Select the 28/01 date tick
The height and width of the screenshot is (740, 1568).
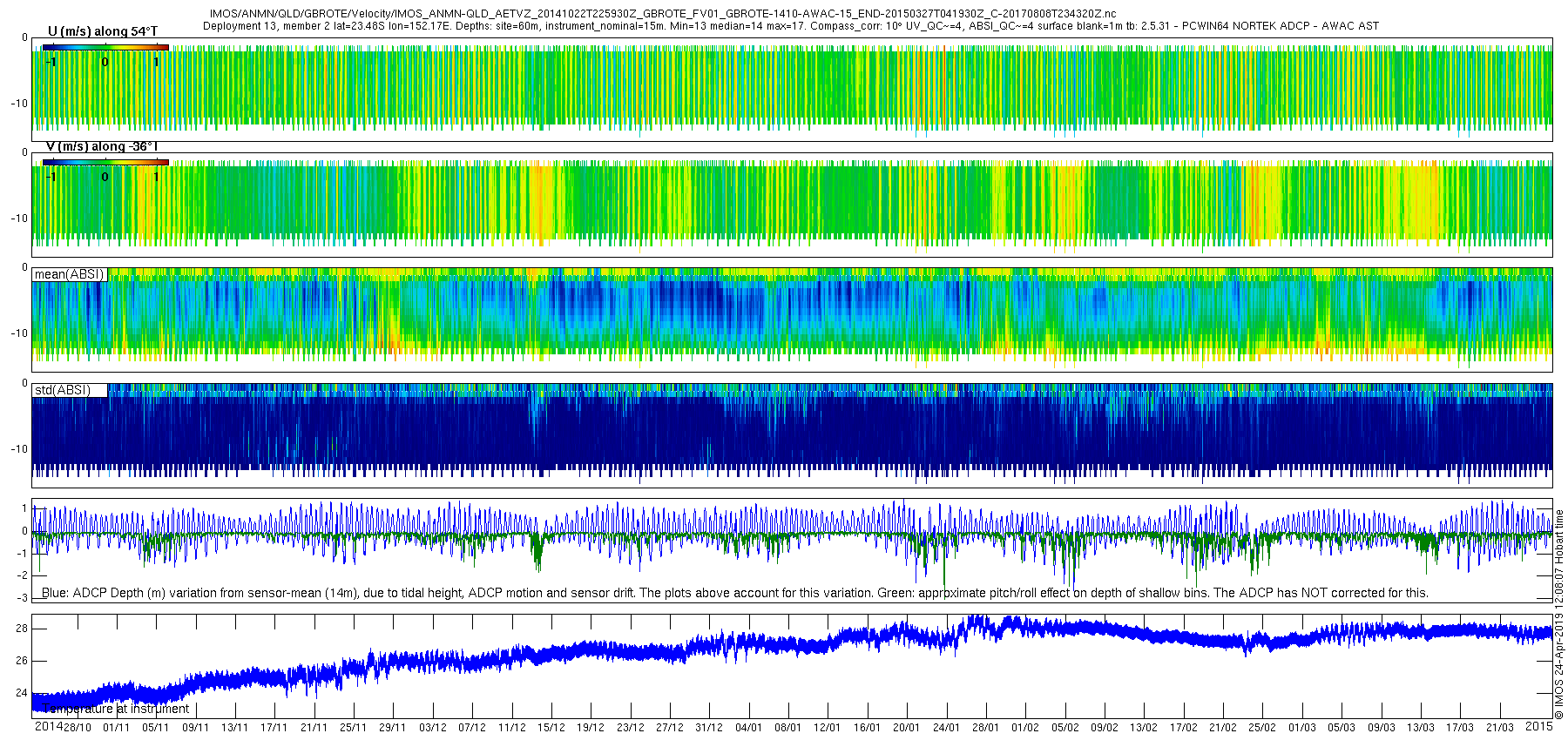pos(985,728)
